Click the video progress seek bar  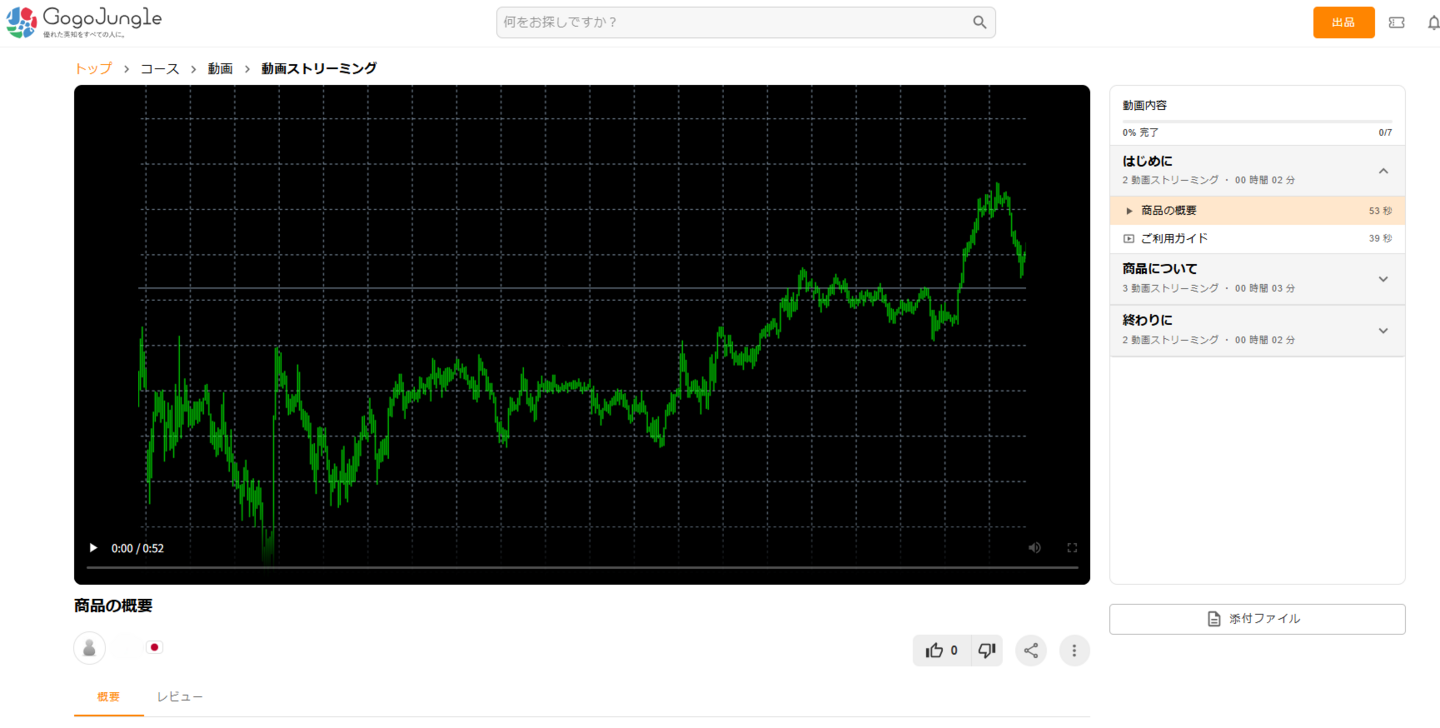[x=582, y=568]
